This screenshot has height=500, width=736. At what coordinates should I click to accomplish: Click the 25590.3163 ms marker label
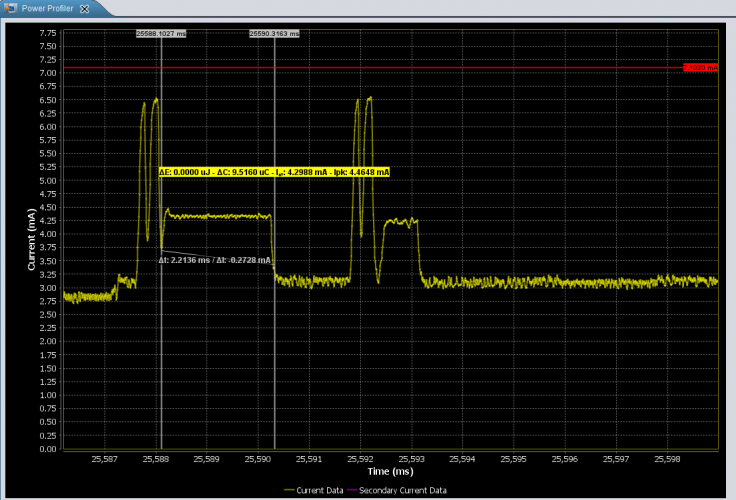[x=275, y=33]
